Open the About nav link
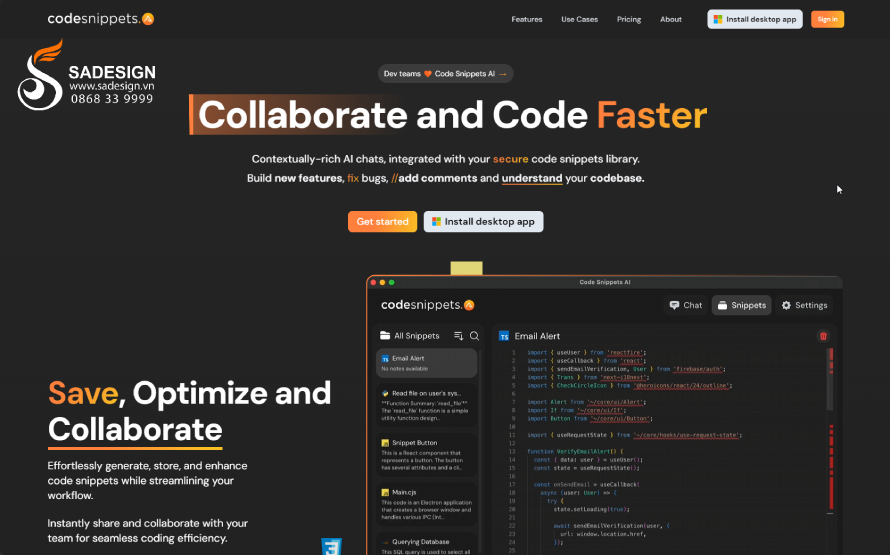 click(x=670, y=19)
